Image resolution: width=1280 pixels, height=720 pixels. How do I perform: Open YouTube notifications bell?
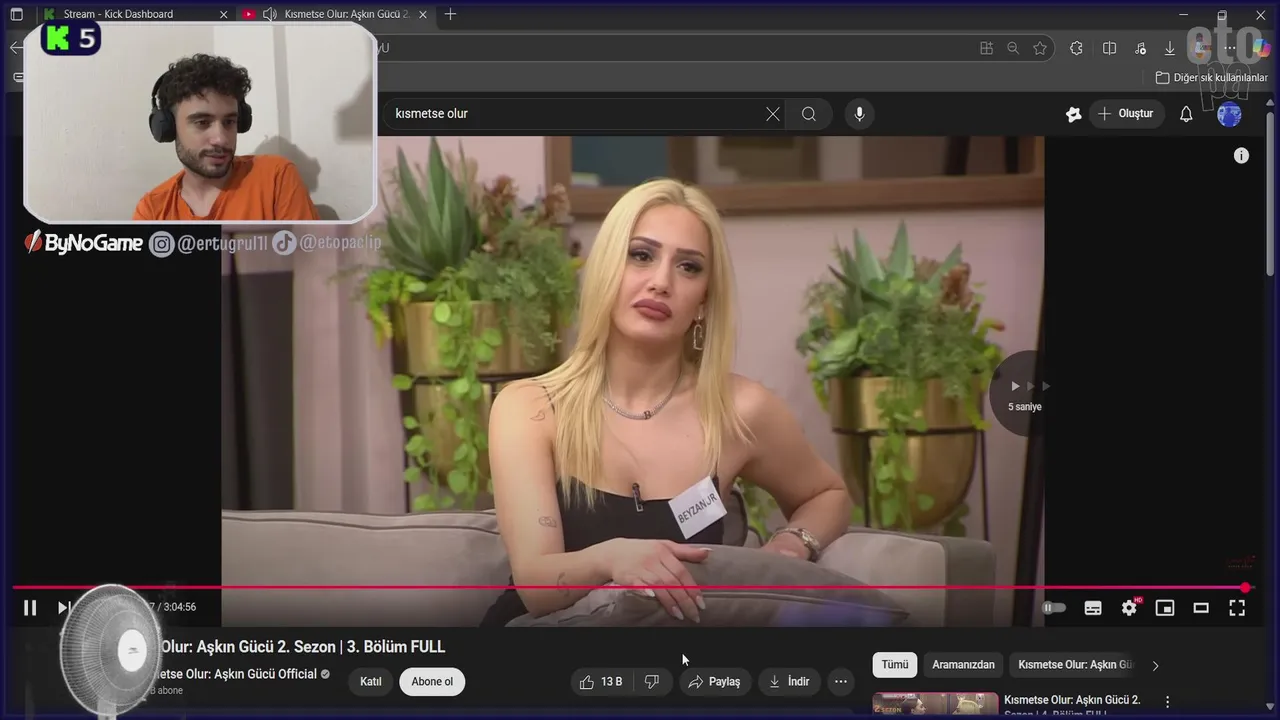tap(1186, 114)
